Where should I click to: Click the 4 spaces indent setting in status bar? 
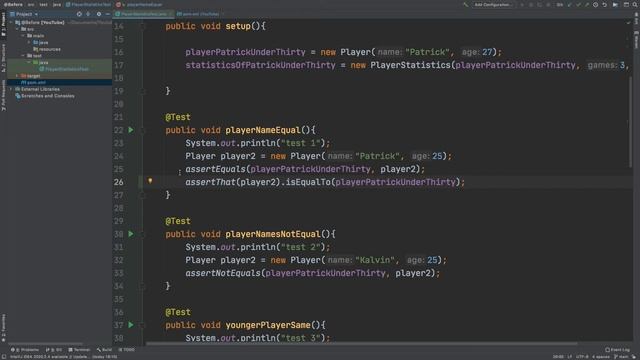[601, 357]
